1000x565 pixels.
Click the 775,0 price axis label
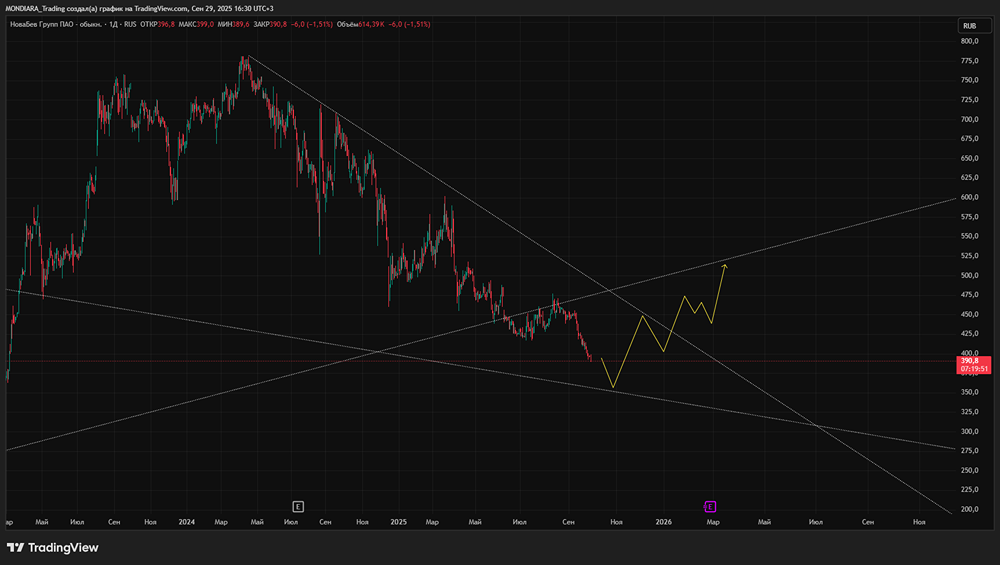969,61
